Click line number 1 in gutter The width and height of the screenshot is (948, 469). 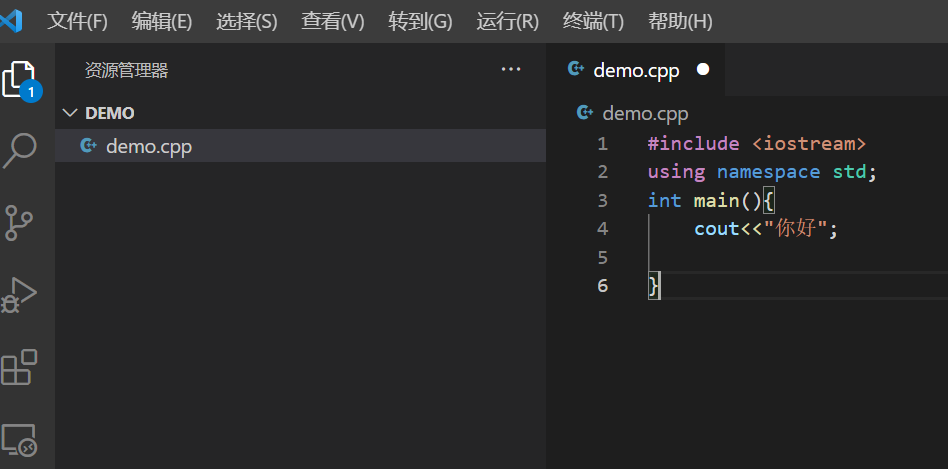point(602,144)
